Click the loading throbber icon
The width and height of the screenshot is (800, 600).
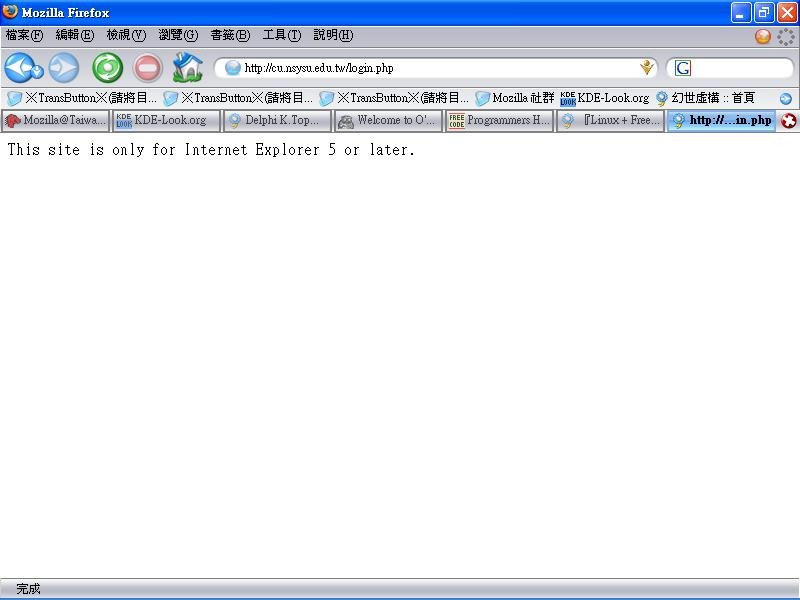coord(786,36)
